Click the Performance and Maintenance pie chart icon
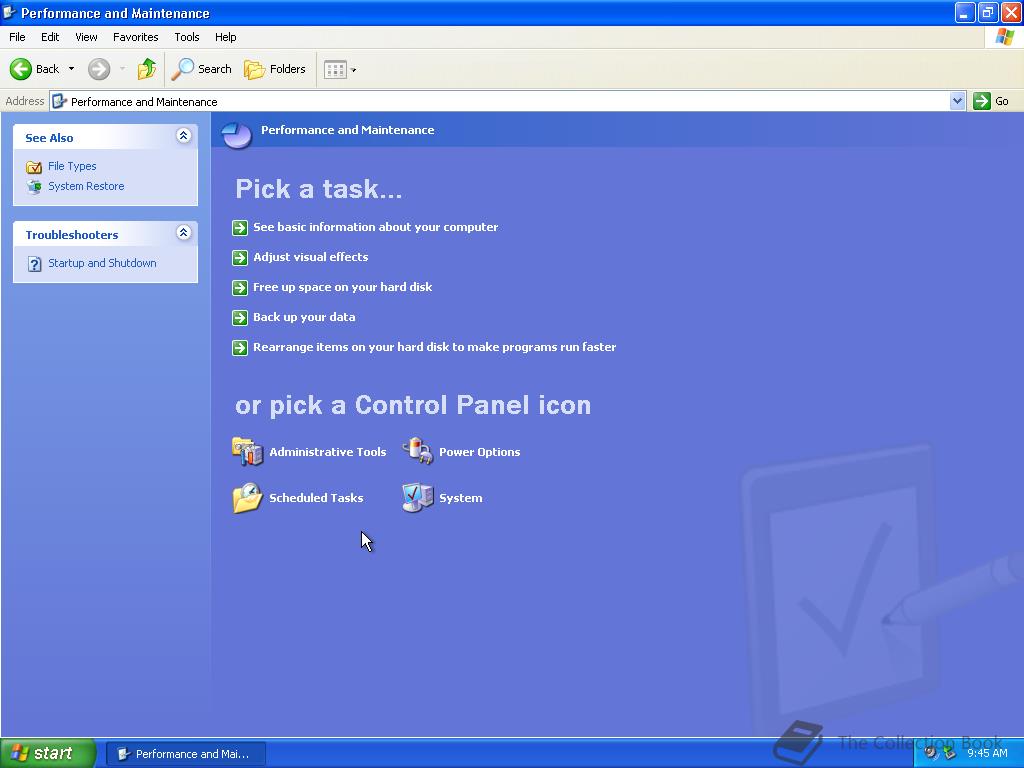This screenshot has height=768, width=1024. pyautogui.click(x=236, y=135)
